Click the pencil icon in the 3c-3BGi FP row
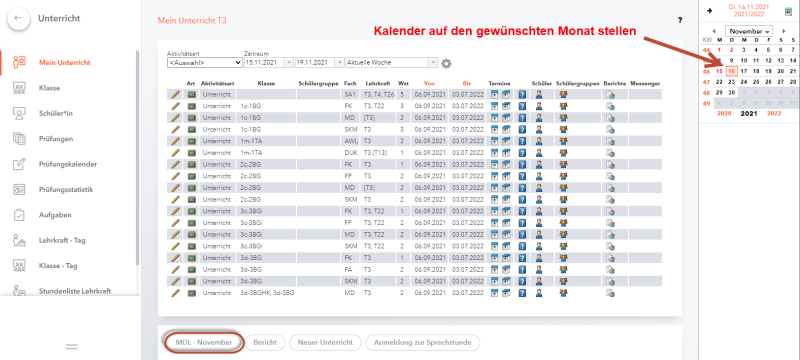The width and height of the screenshot is (800, 360). pos(176,223)
